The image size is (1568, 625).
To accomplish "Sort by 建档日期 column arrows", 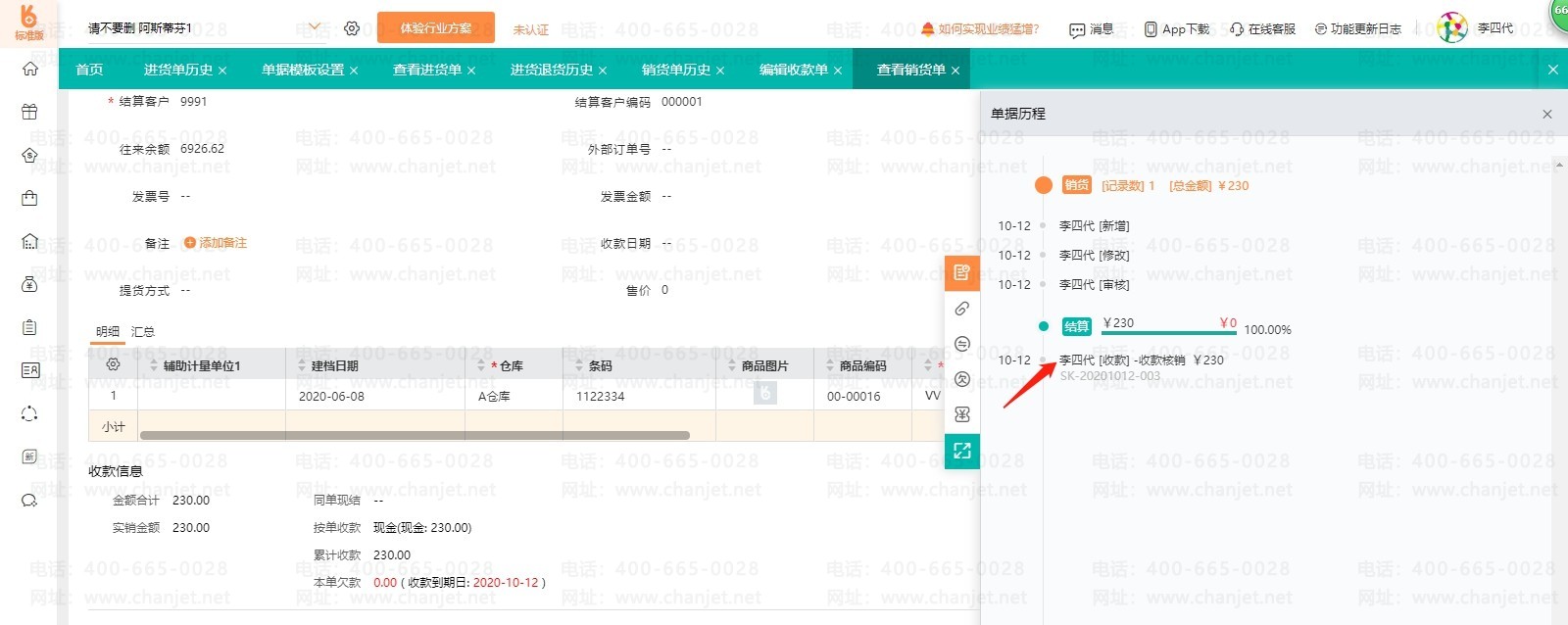I will click(x=301, y=365).
